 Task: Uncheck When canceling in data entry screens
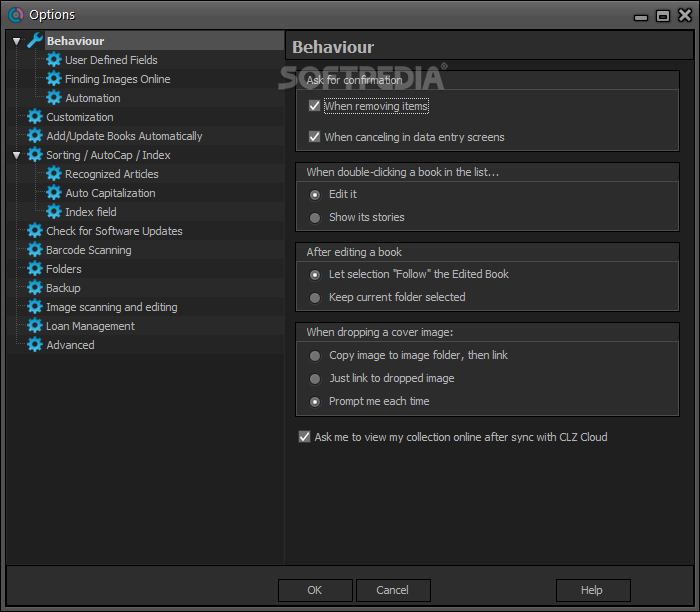[x=314, y=137]
